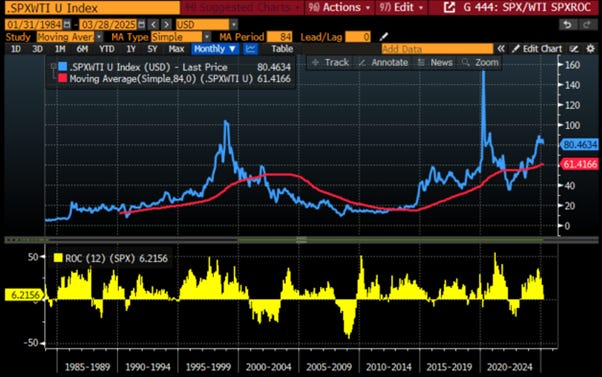Open the MA Type dropdown arrow
The width and height of the screenshot is (602, 377).
point(207,37)
